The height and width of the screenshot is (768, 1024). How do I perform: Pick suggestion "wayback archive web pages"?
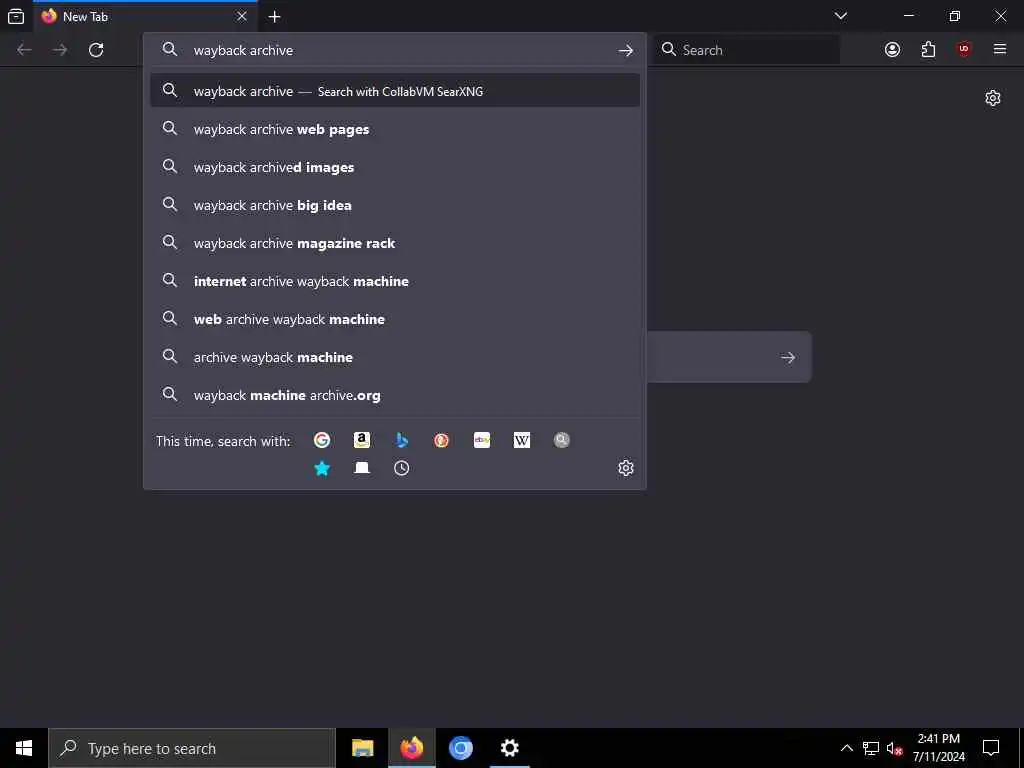point(395,129)
